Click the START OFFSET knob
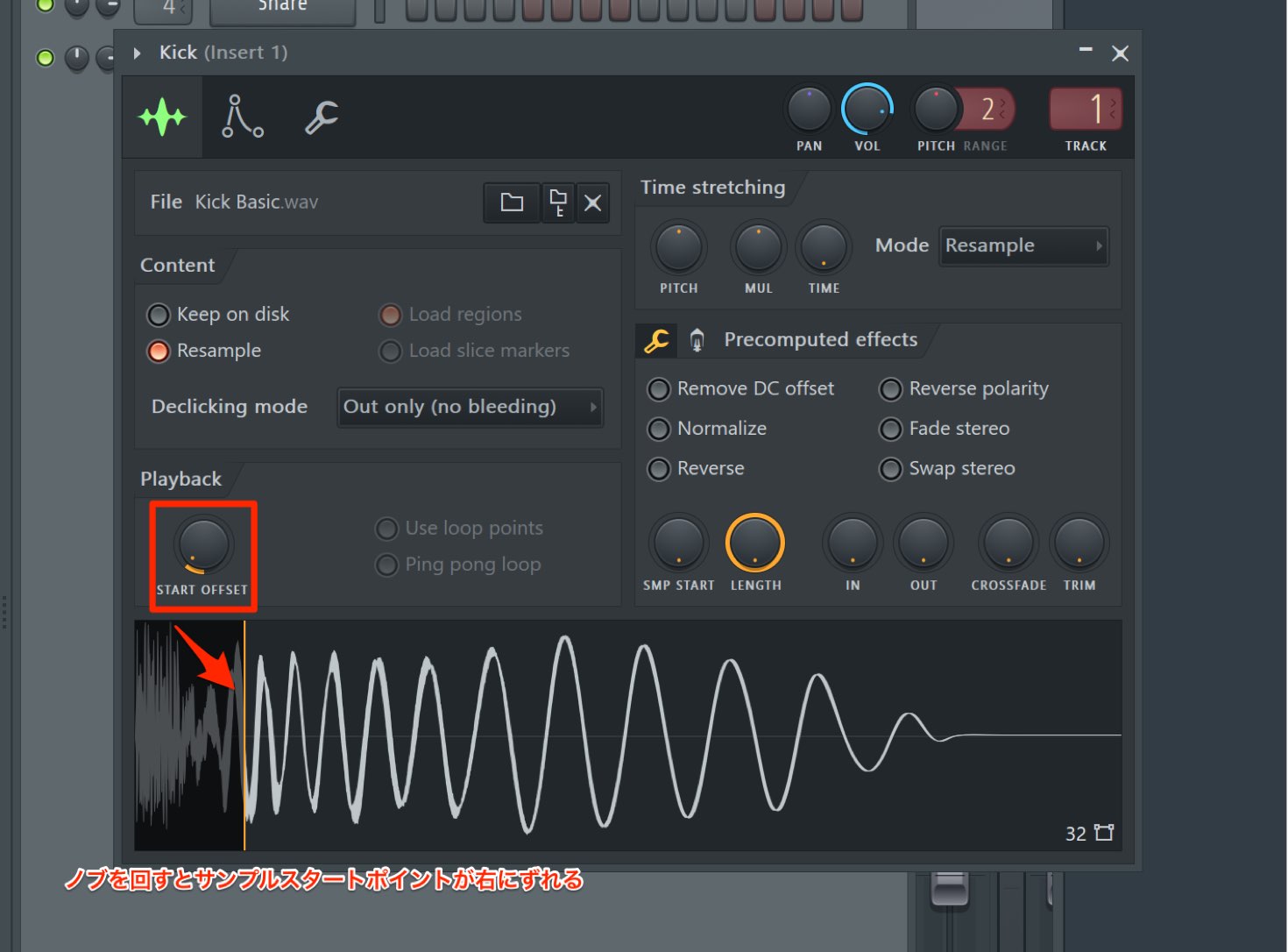 coord(203,544)
